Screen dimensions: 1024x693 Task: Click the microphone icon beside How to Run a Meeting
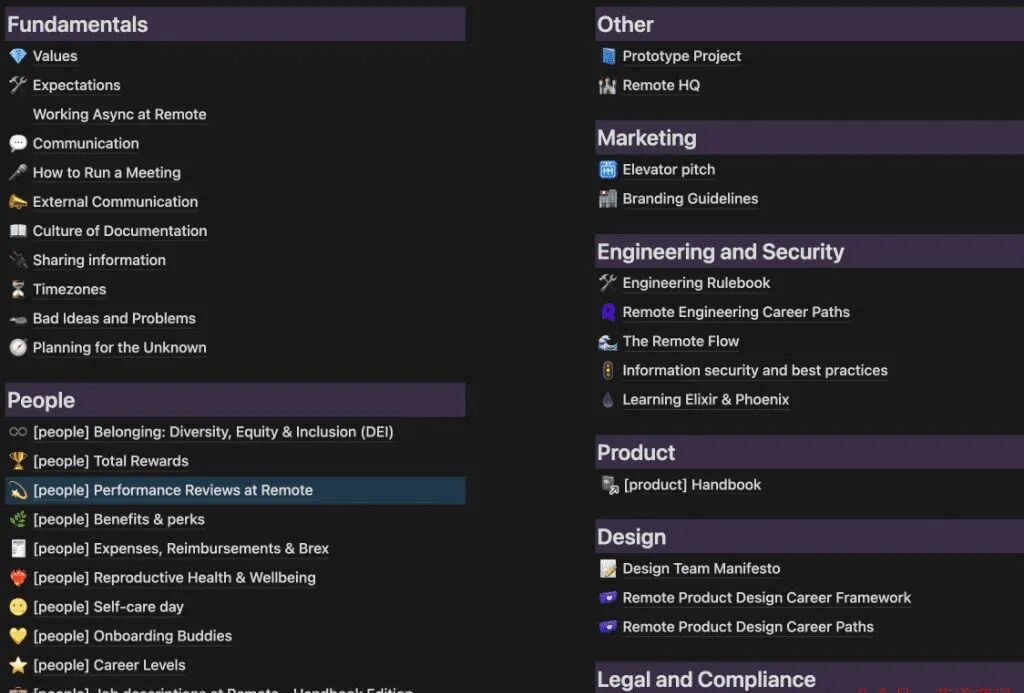tap(17, 173)
